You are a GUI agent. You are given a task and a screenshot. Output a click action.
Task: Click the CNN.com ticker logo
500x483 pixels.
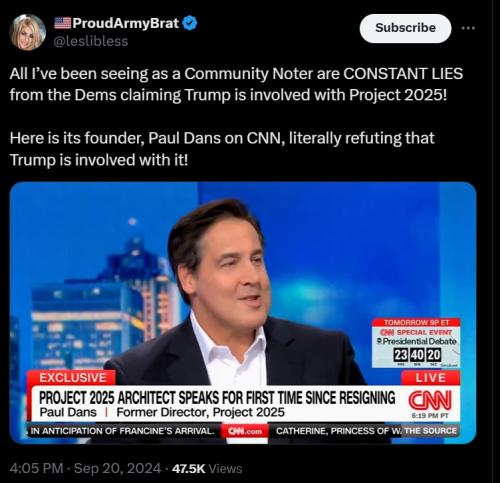pyautogui.click(x=245, y=431)
